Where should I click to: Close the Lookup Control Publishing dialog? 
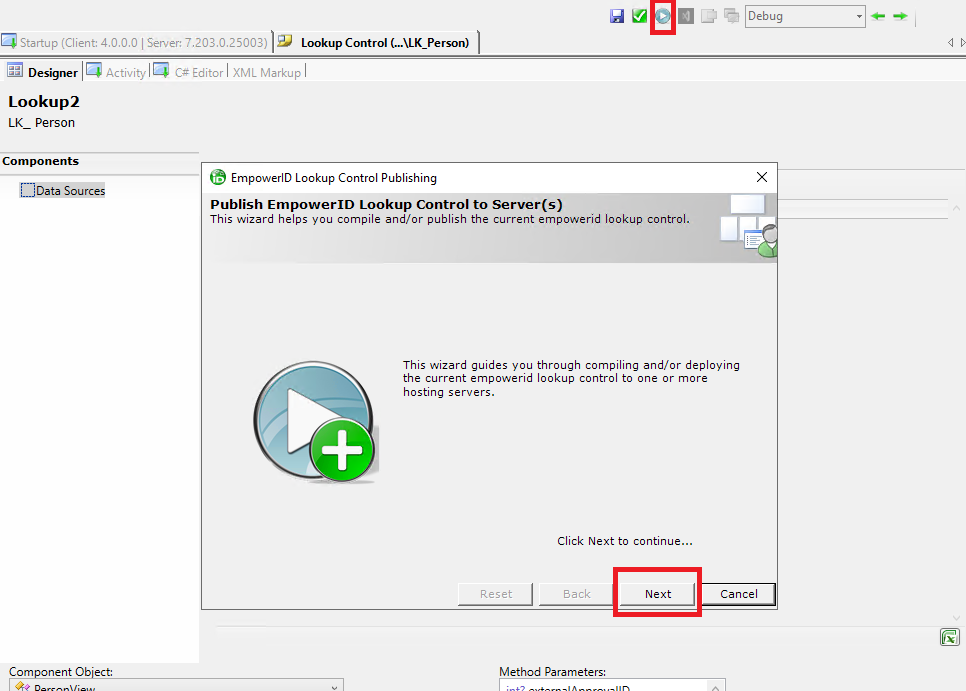[761, 177]
